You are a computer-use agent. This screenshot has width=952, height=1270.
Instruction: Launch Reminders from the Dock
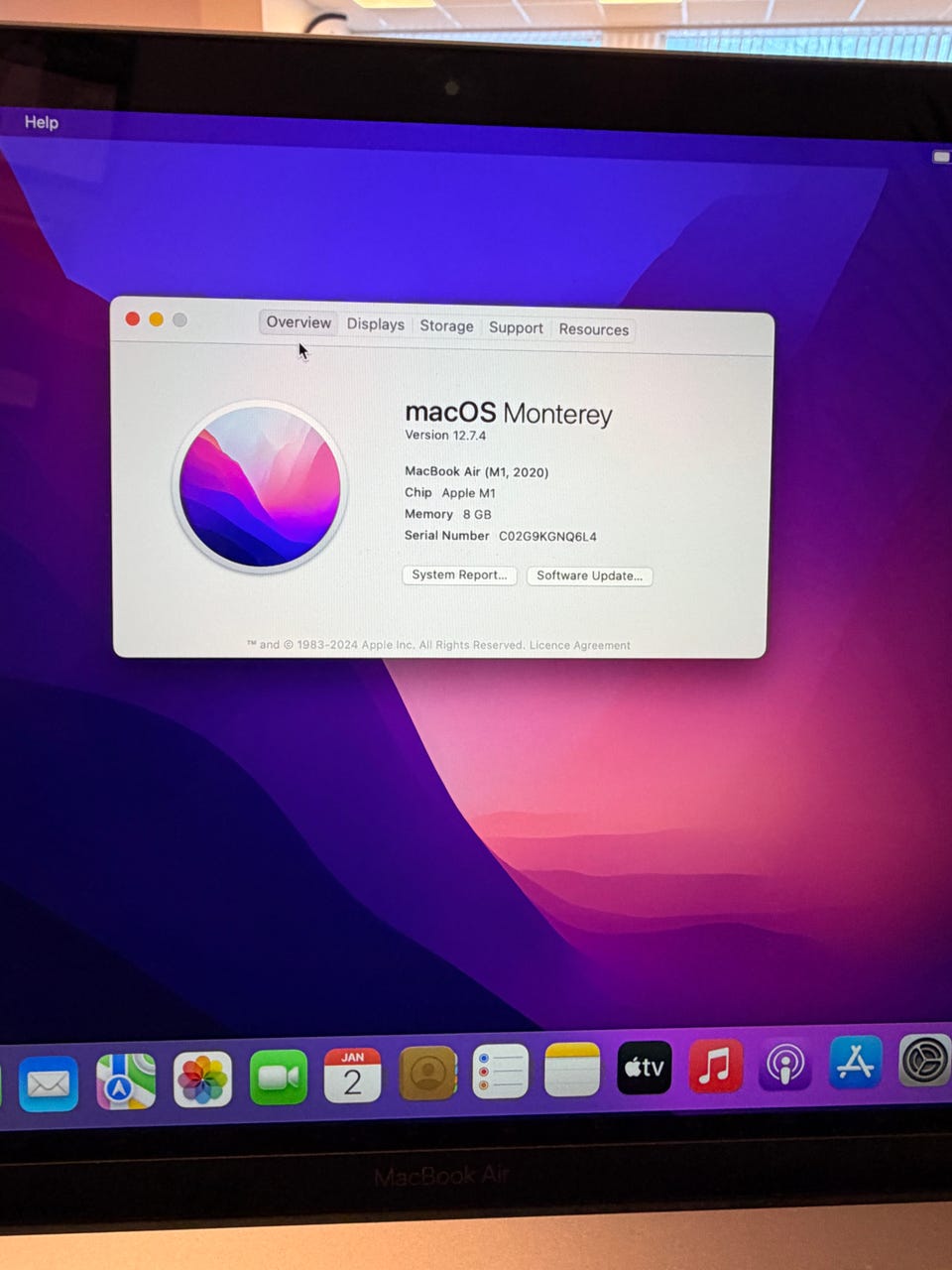pos(500,1072)
